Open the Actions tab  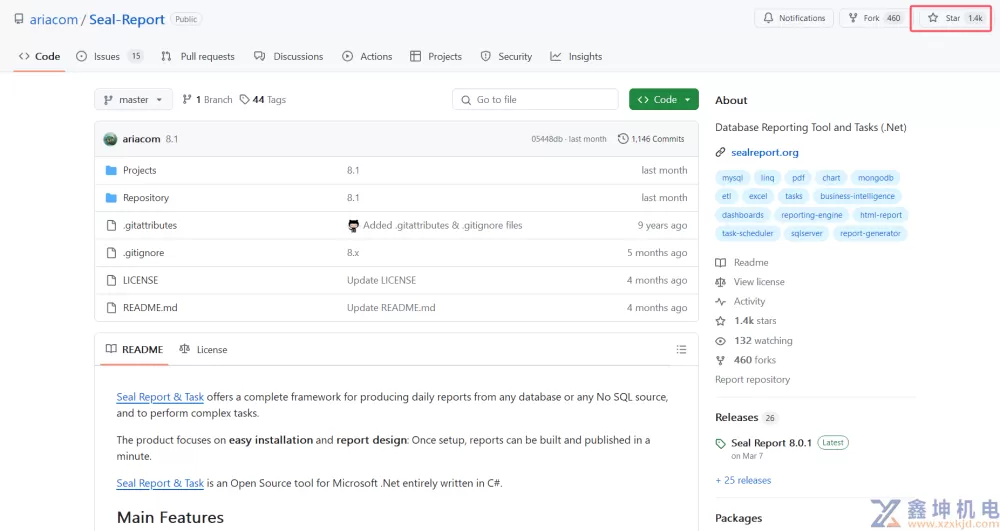(367, 57)
